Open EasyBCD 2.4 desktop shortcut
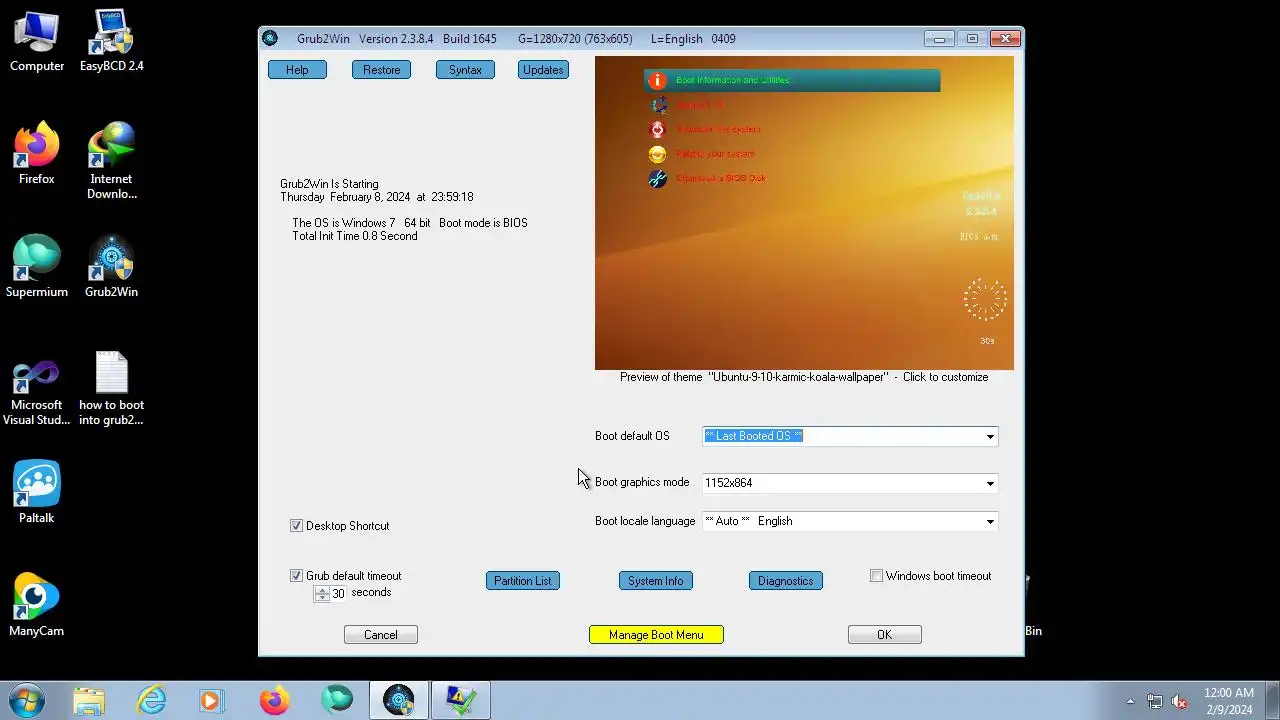1280x720 pixels. pyautogui.click(x=111, y=42)
